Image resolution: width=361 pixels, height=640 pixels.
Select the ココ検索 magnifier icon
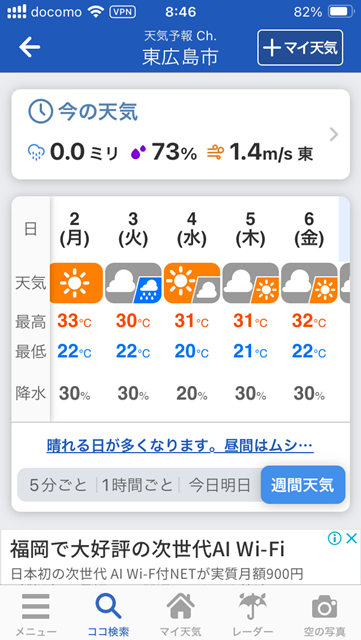pyautogui.click(x=108, y=606)
